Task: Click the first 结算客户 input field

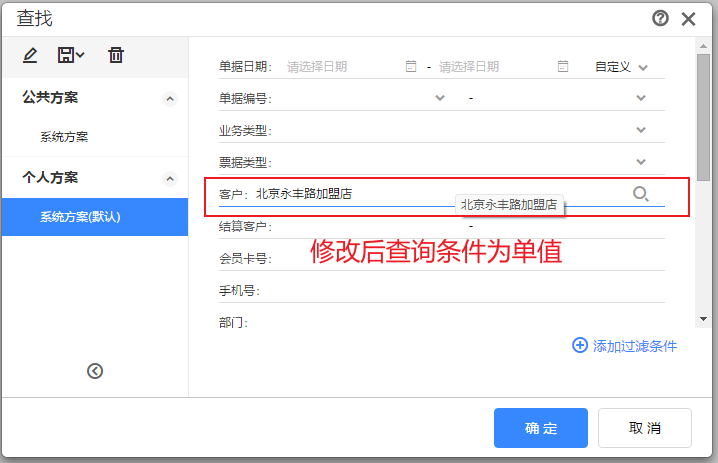Action: coord(369,226)
